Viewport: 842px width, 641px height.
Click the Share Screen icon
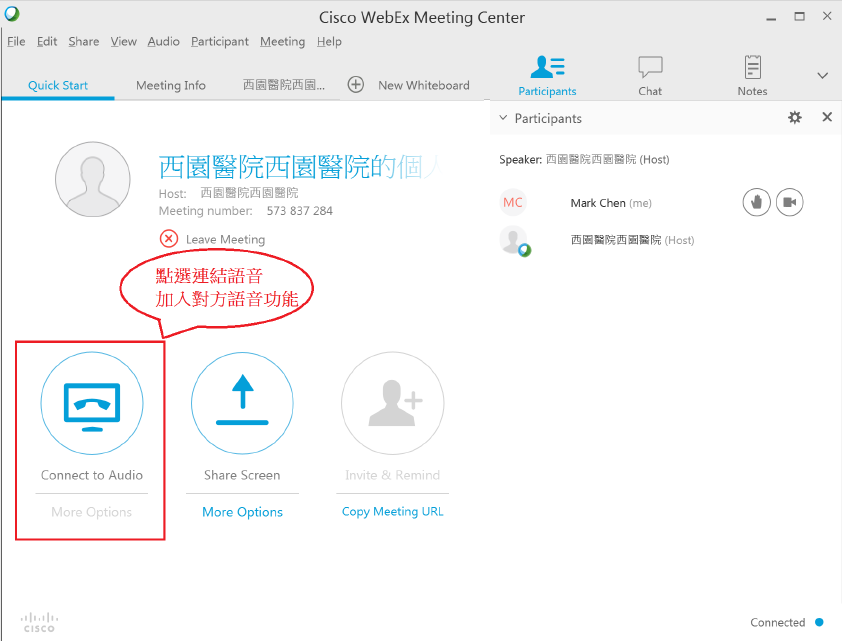pos(242,404)
